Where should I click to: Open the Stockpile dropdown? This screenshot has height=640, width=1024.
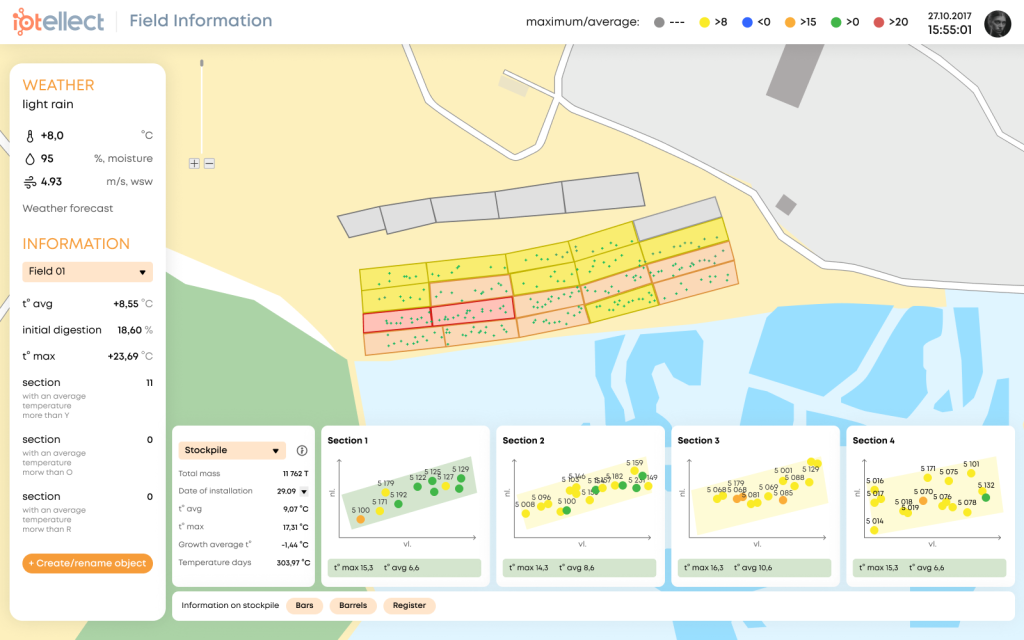click(x=232, y=451)
